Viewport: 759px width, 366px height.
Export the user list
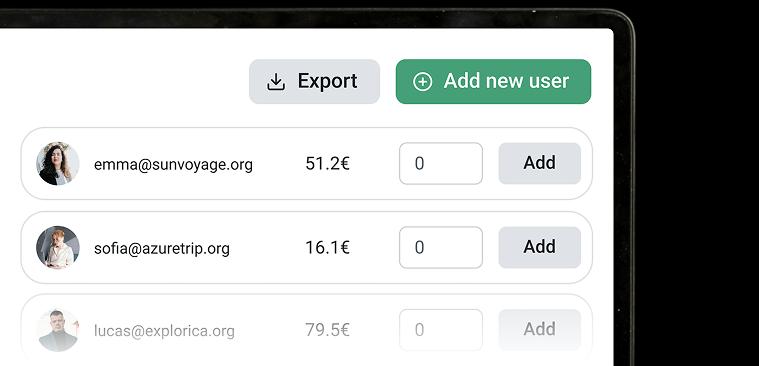tap(314, 81)
